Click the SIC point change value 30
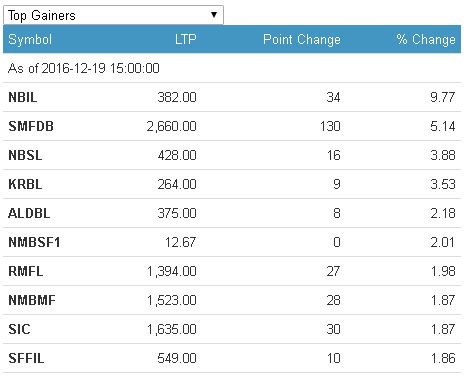 333,329
